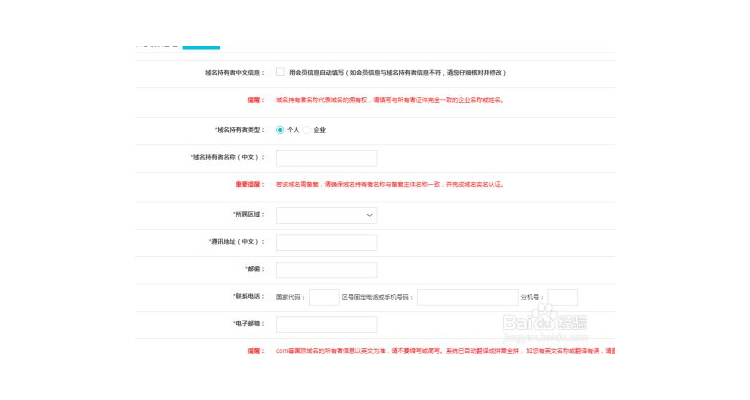The width and height of the screenshot is (750, 400).
Task: Click the 邮编 postal code input field
Action: click(x=327, y=270)
